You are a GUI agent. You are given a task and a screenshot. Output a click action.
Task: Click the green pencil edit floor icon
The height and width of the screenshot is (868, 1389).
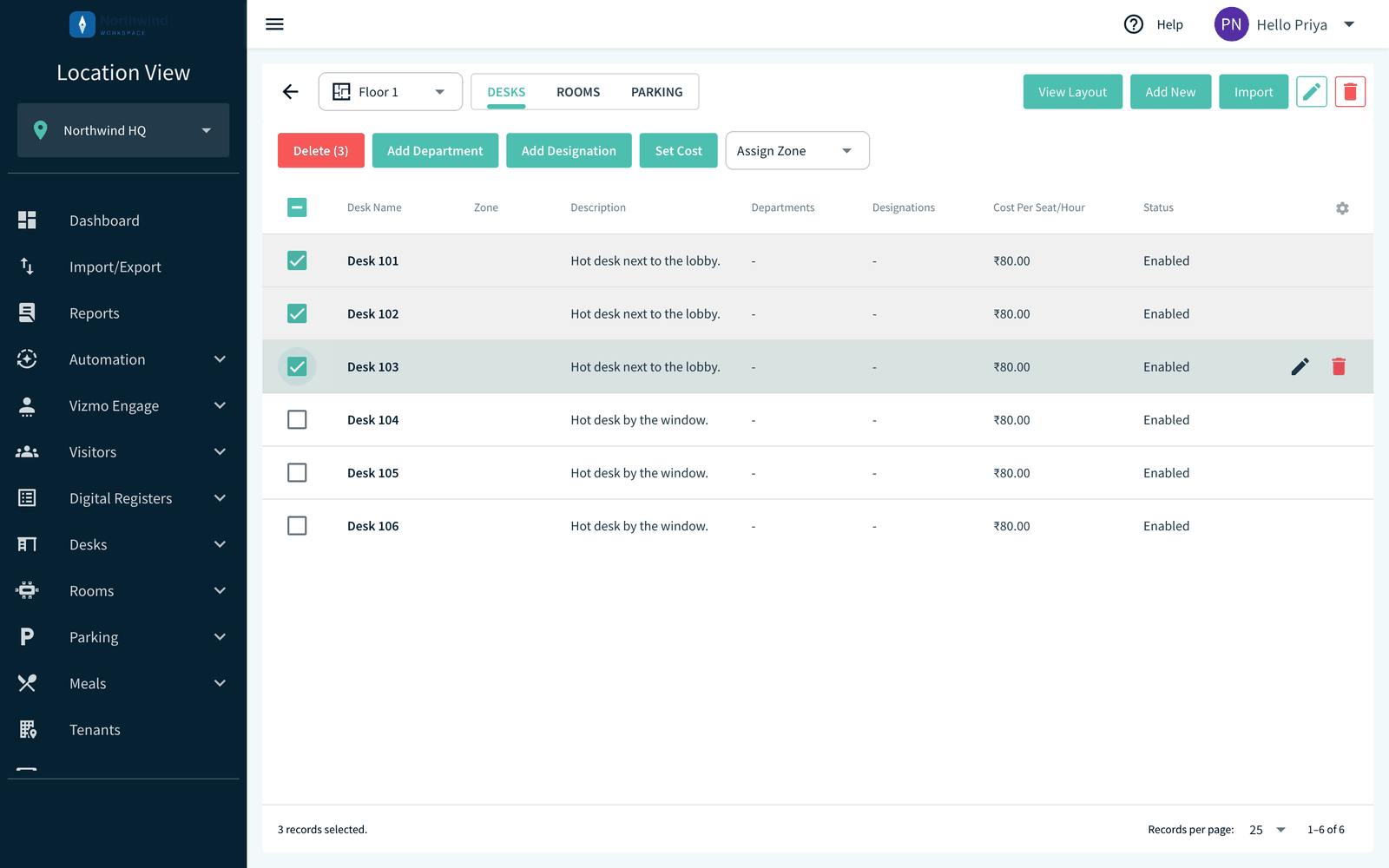(x=1311, y=92)
